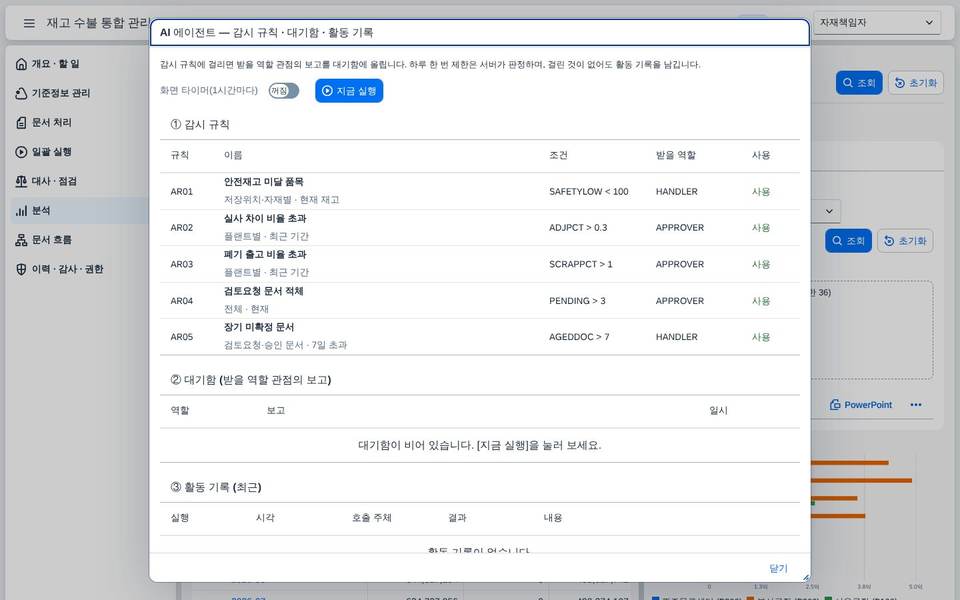The image size is (960, 600).
Task: Select rule name 검토요청 문서 적체
Action: [x=263, y=291]
